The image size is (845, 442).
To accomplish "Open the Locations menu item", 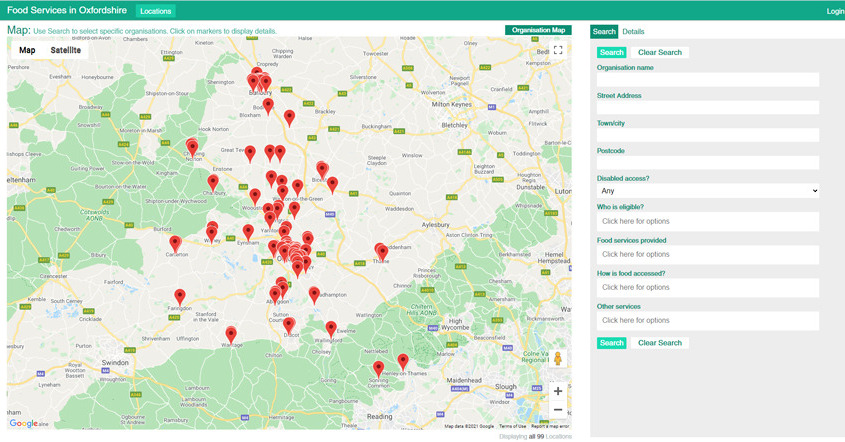I will click(x=156, y=11).
